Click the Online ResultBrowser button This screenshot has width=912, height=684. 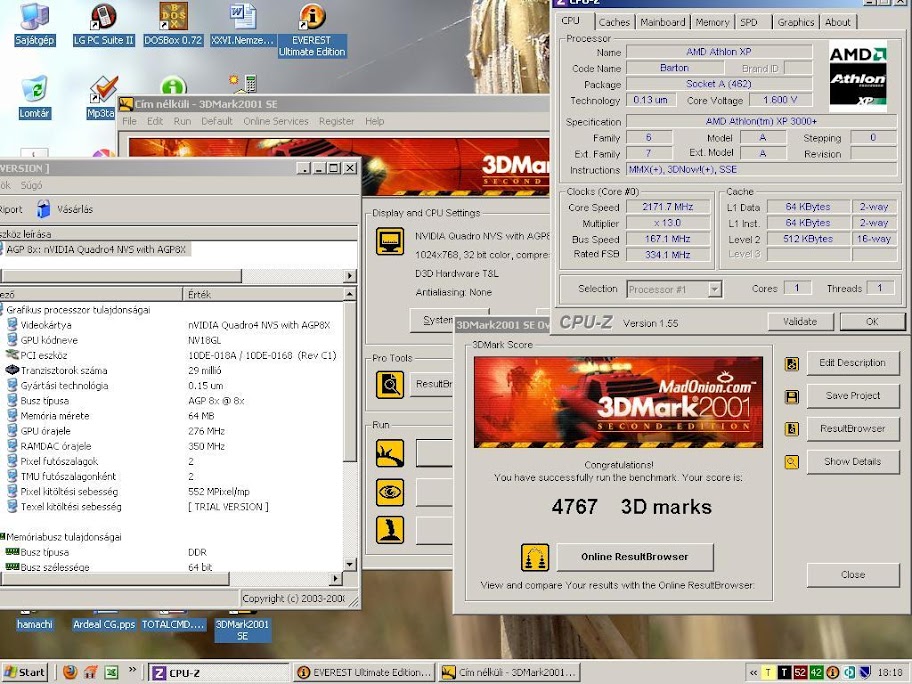tap(635, 557)
